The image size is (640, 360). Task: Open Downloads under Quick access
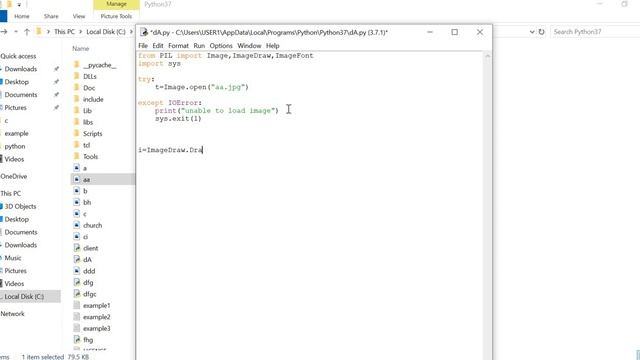point(20,69)
